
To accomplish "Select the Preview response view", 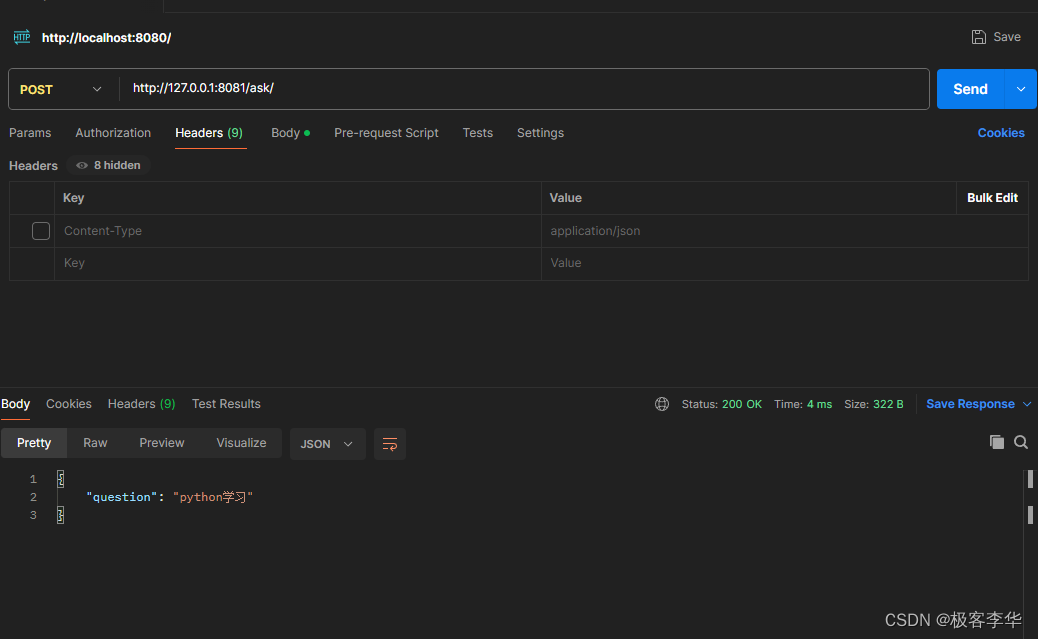I will pos(161,442).
